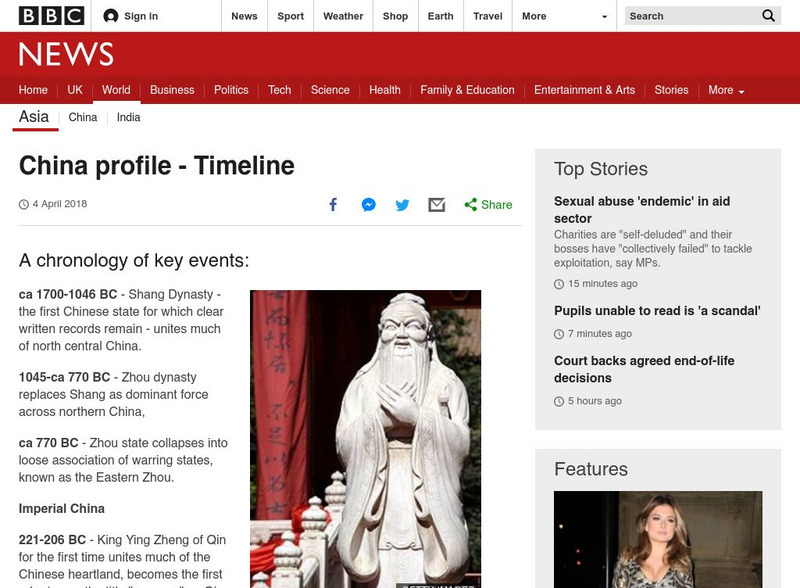The image size is (800, 588).
Task: Click the 'ca 1700-1046 BC' date text
Action: 68,295
